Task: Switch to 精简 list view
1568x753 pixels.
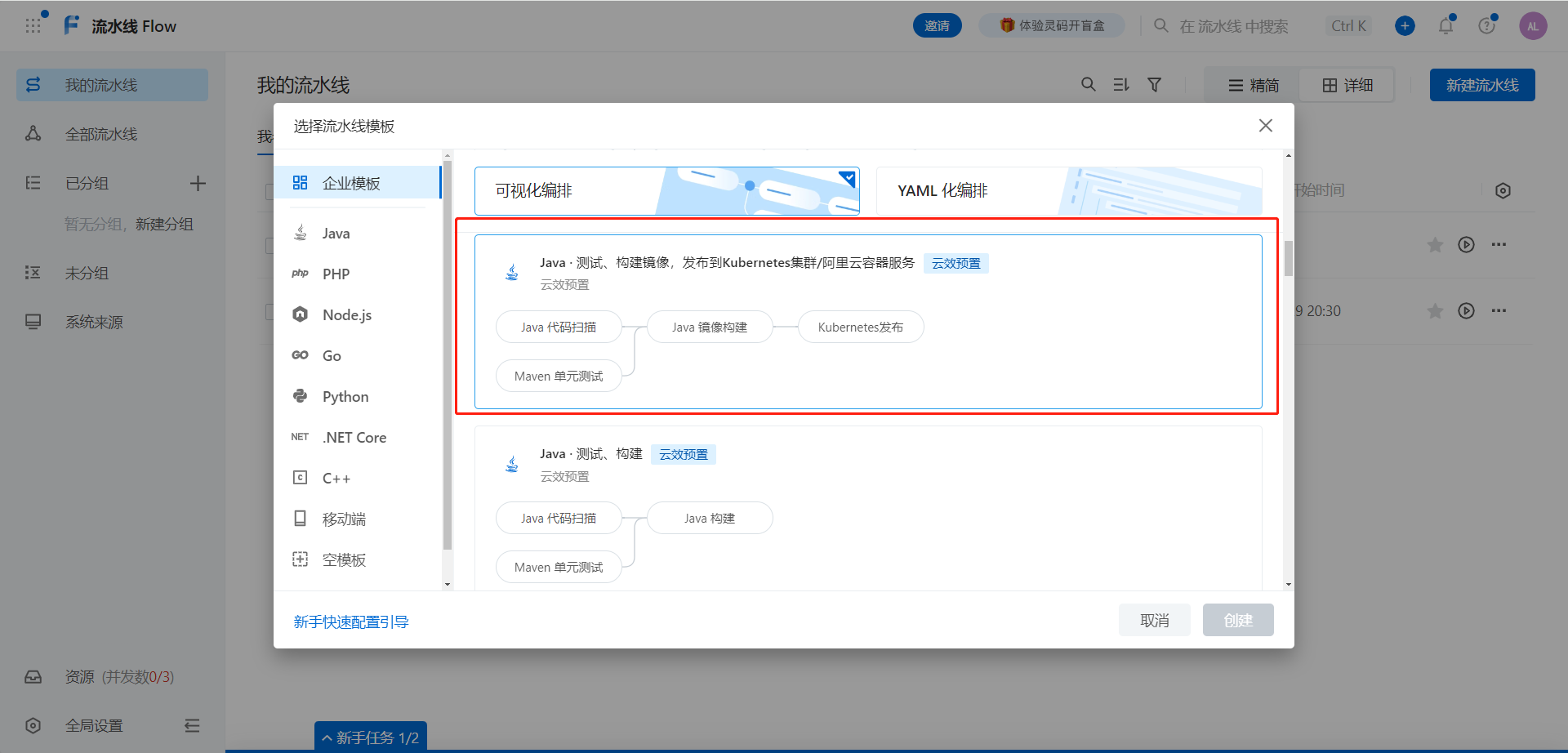Action: click(1253, 85)
